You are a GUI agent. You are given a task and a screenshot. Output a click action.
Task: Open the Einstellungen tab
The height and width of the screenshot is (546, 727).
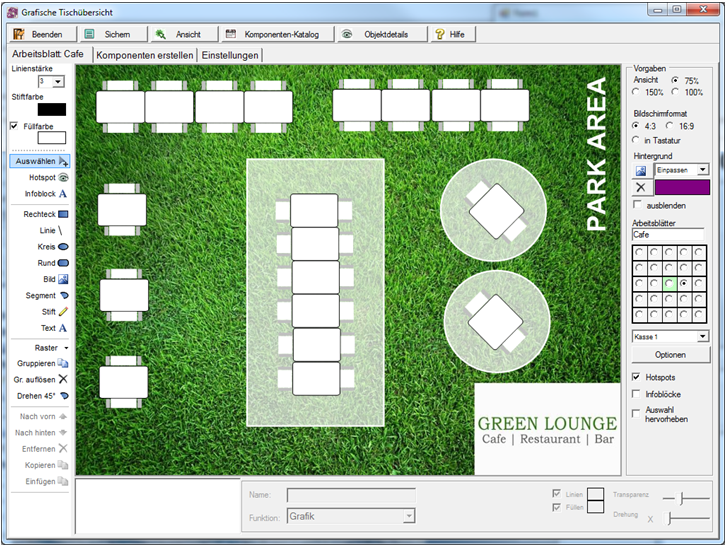point(230,55)
